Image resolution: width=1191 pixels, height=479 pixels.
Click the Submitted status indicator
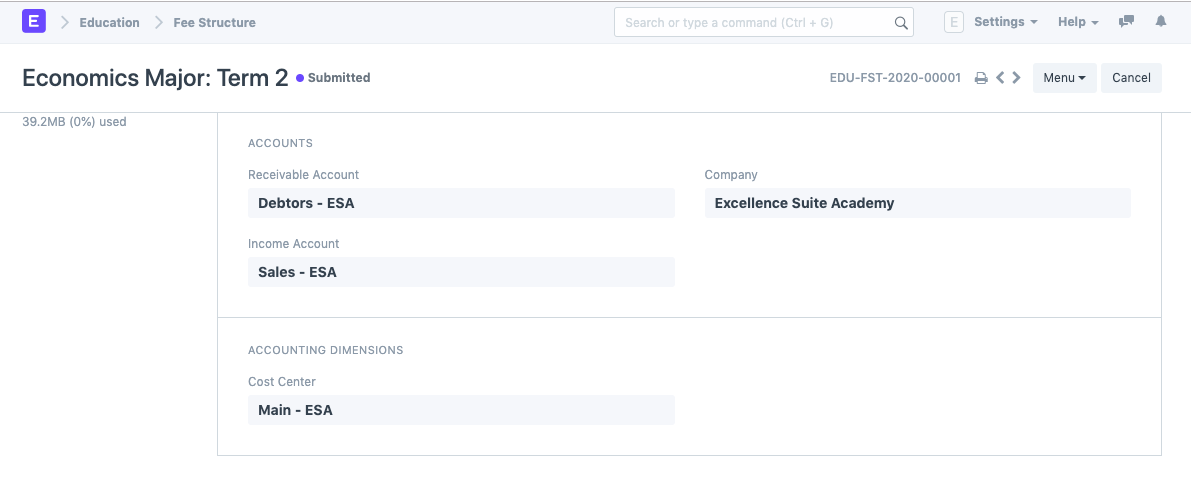click(x=334, y=78)
